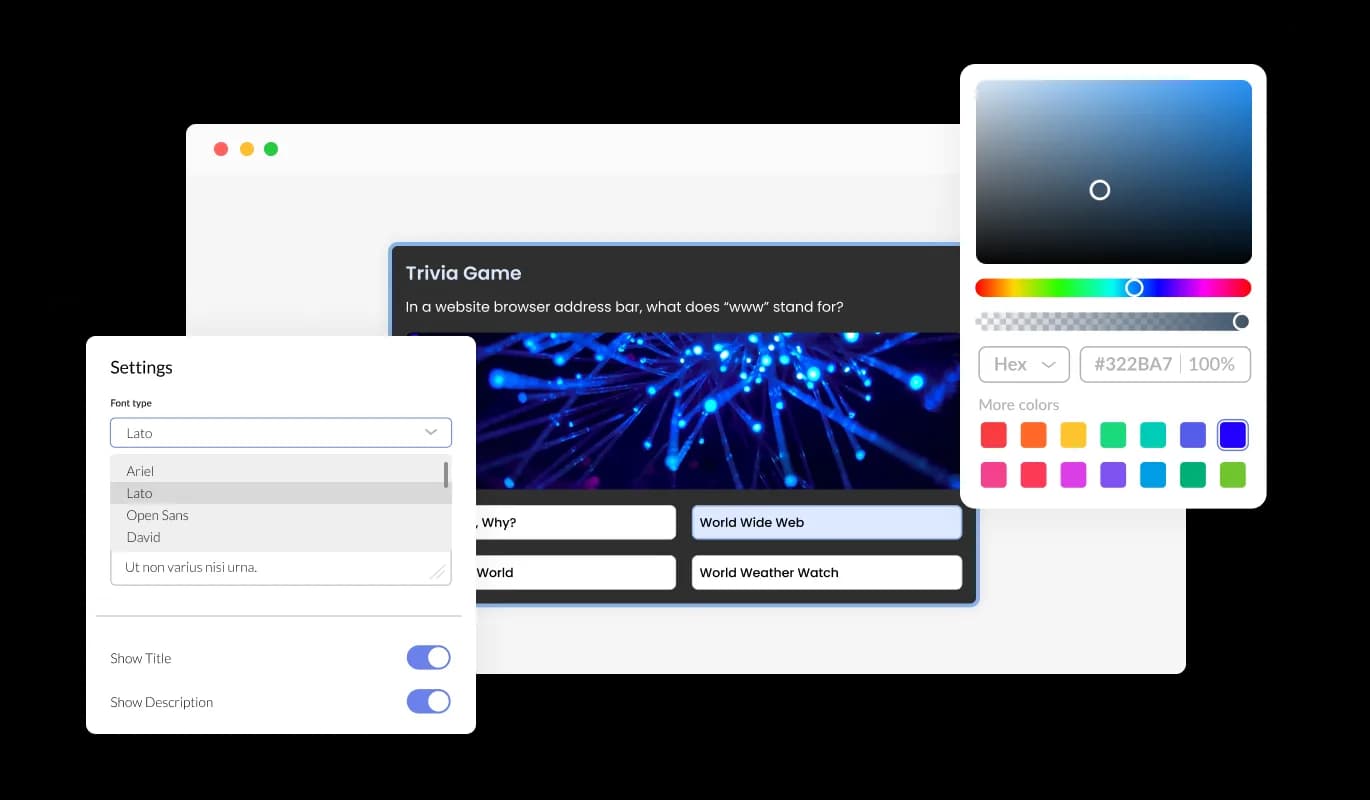Choose the World Wide Web answer
The width and height of the screenshot is (1370, 800).
[826, 522]
